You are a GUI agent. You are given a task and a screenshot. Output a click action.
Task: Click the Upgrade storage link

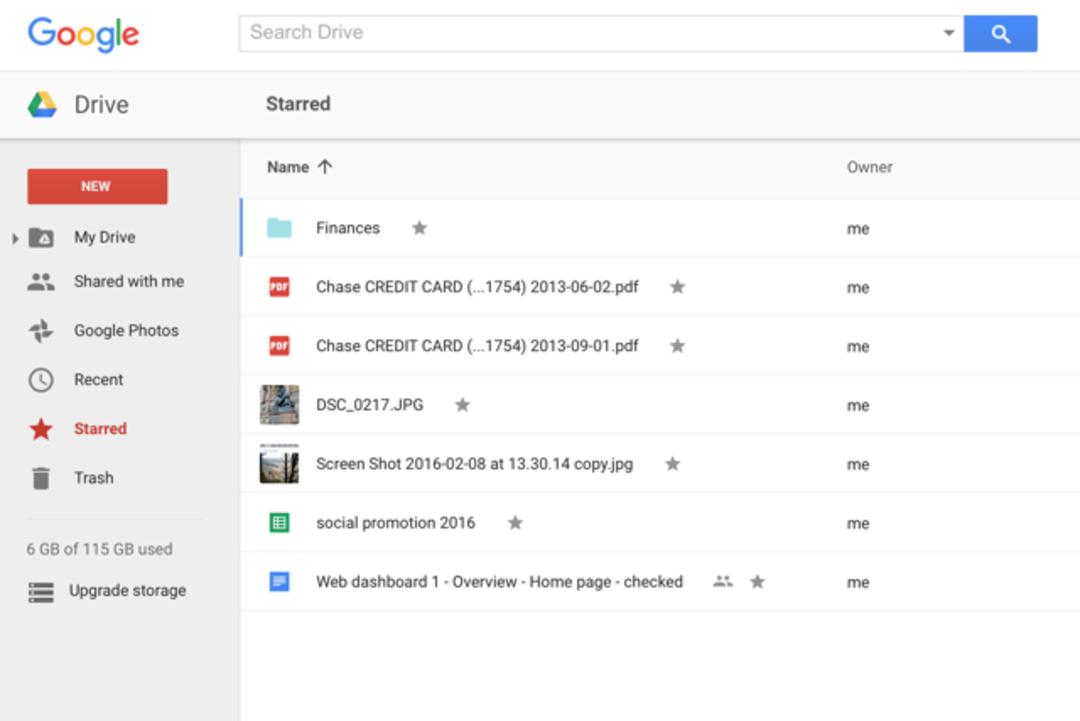127,590
